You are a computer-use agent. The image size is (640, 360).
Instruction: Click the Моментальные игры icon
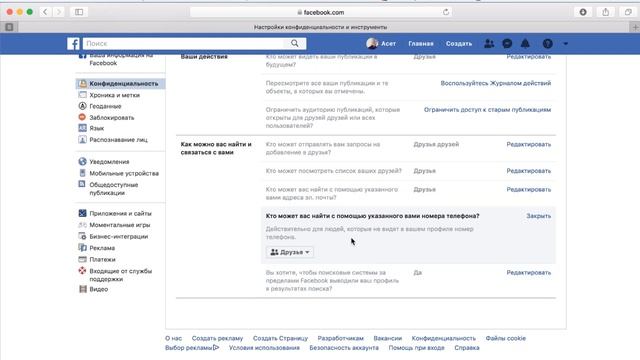coord(82,225)
